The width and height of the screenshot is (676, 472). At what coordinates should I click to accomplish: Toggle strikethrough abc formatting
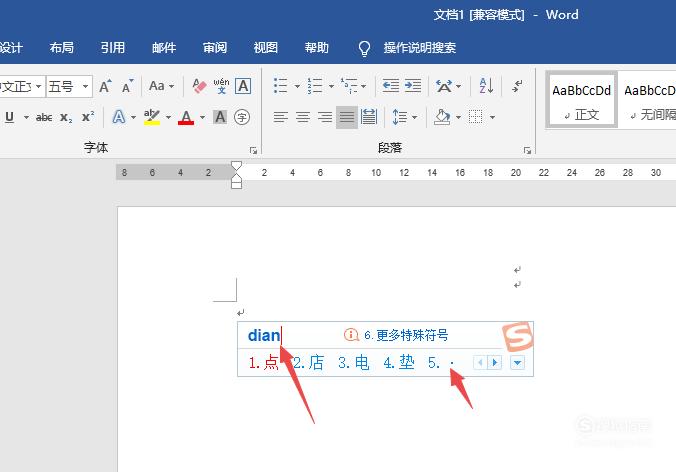pyautogui.click(x=44, y=117)
